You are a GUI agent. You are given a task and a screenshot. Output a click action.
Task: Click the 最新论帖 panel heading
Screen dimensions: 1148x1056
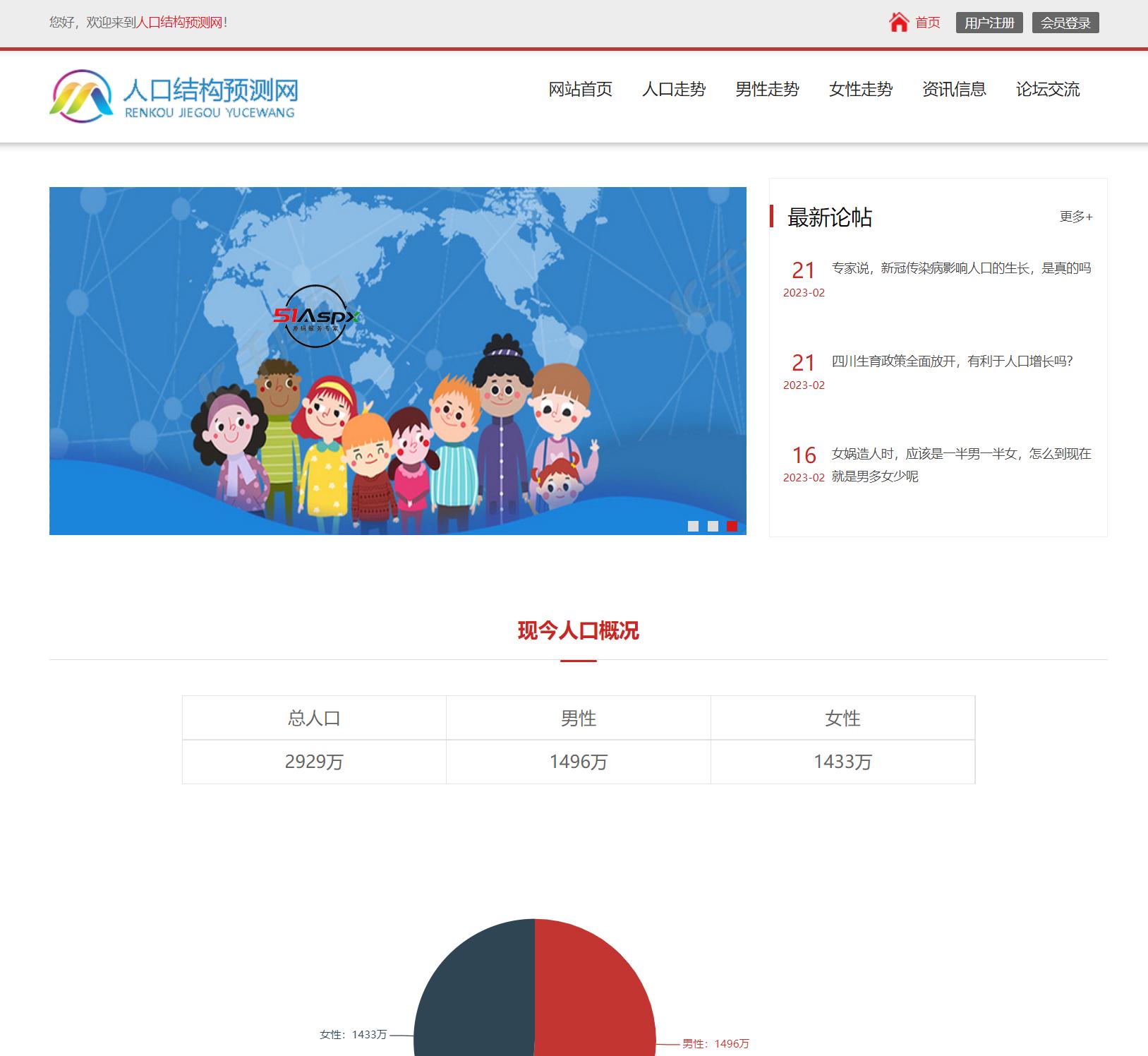coord(830,217)
